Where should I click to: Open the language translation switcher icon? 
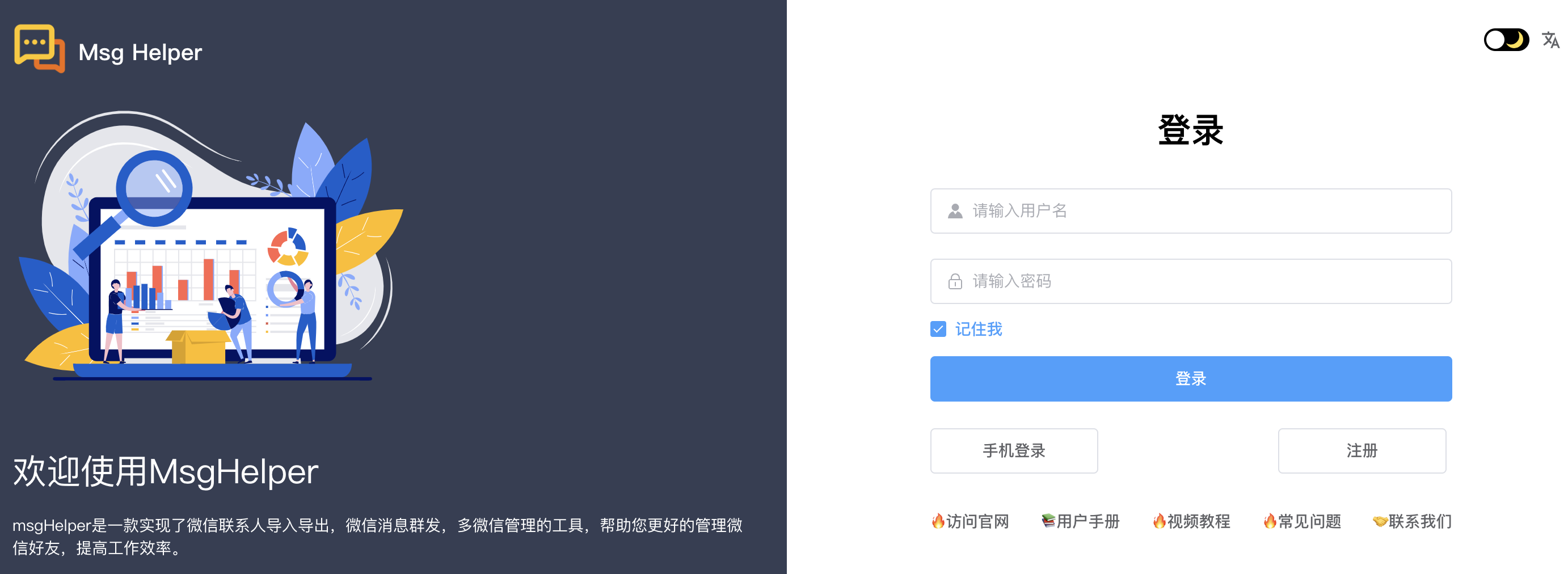click(1550, 40)
